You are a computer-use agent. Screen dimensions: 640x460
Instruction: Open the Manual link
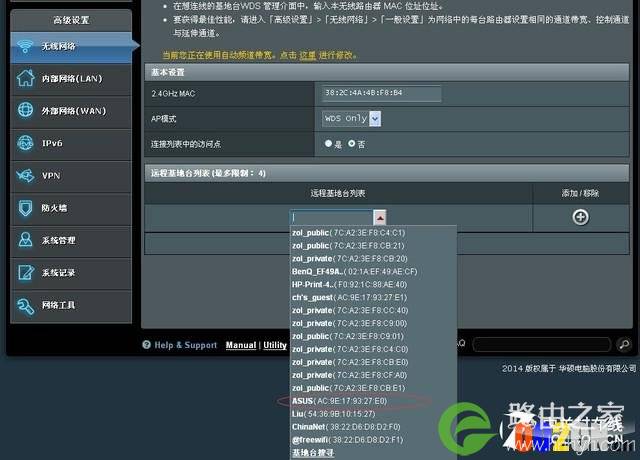click(241, 345)
